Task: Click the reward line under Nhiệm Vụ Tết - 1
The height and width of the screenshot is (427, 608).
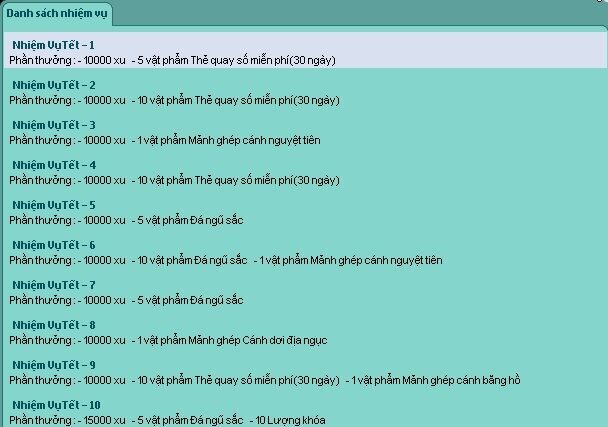Action: pyautogui.click(x=172, y=60)
